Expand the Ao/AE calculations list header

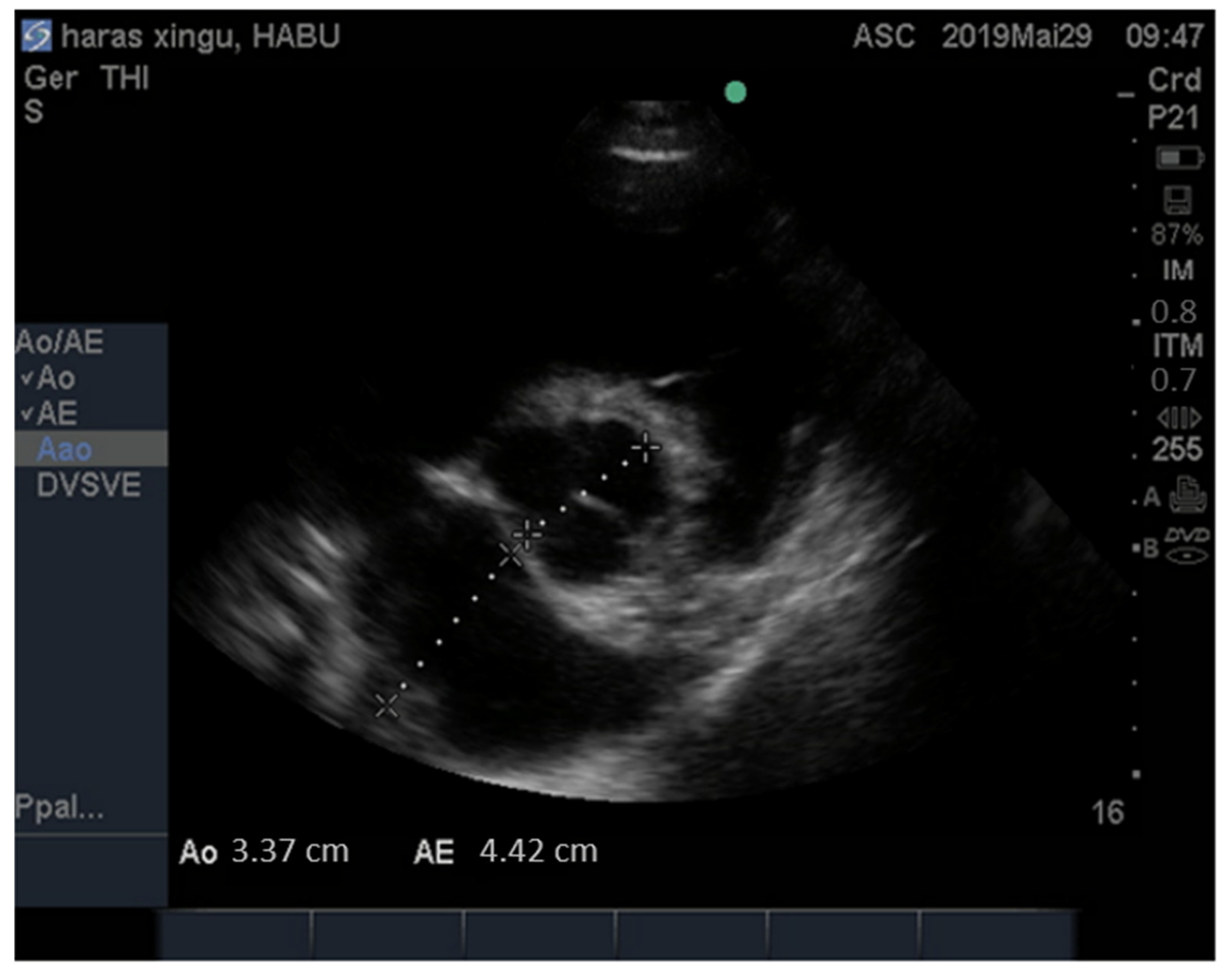60,342
